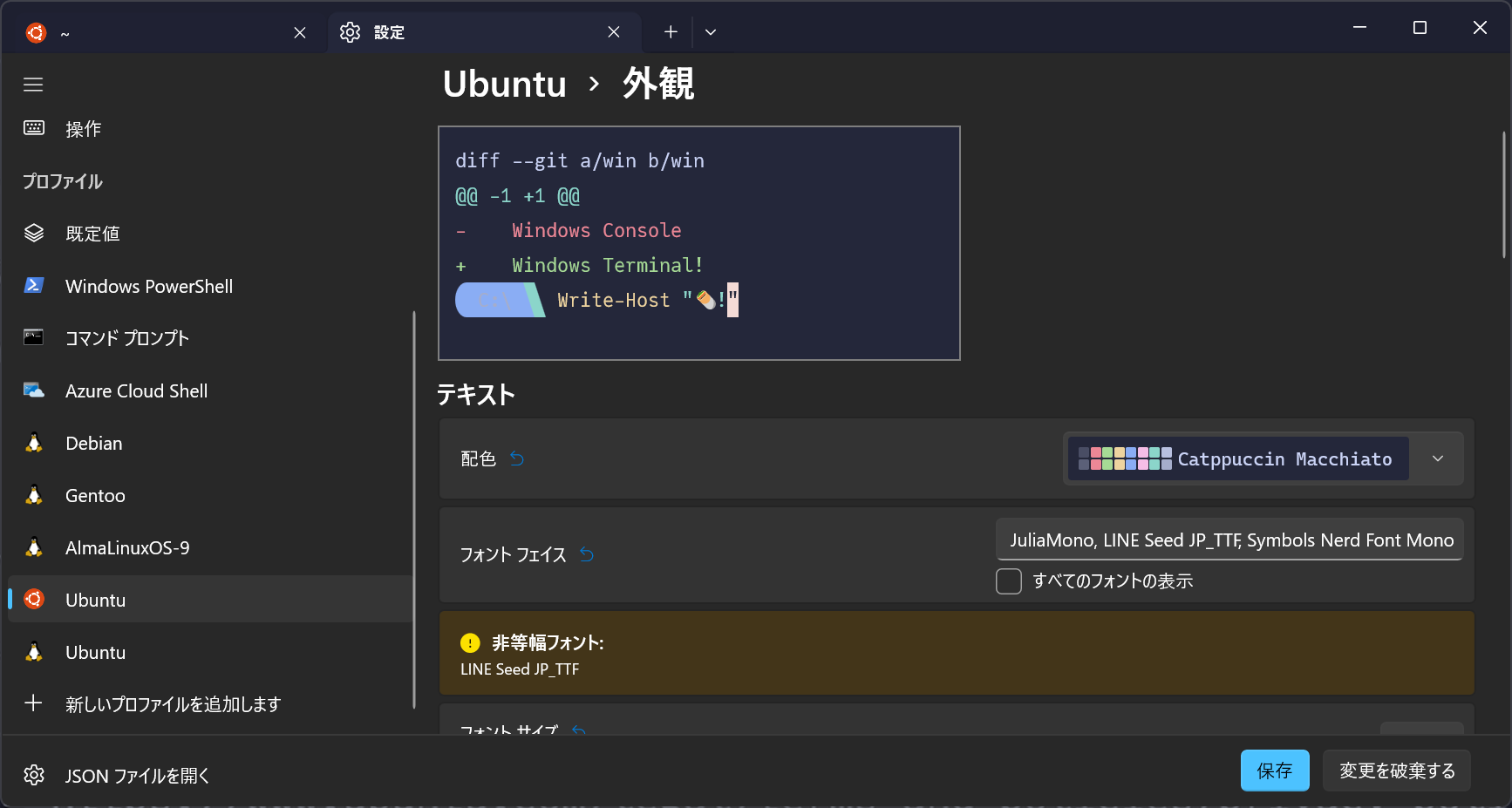Go back to Ubuntu in the breadcrumb
The width and height of the screenshot is (1512, 808).
(505, 84)
